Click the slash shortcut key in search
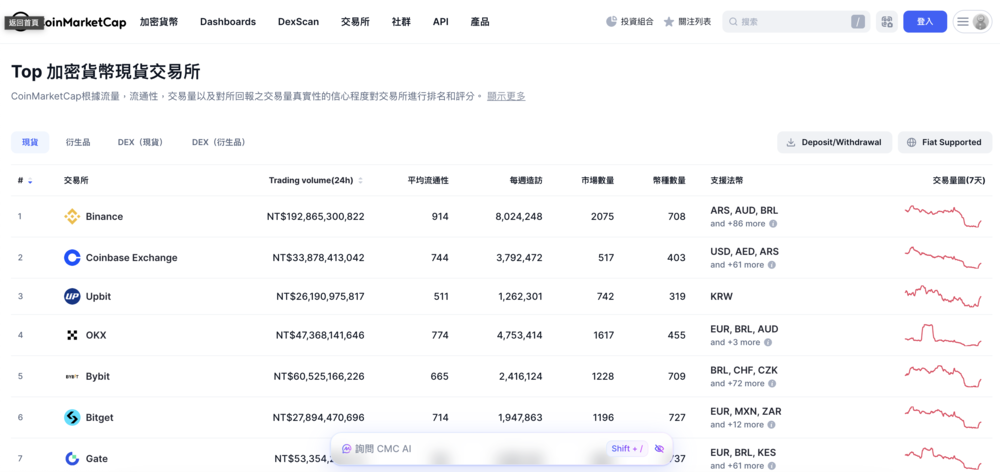Screen dimensions: 1000x472 tap(858, 22)
